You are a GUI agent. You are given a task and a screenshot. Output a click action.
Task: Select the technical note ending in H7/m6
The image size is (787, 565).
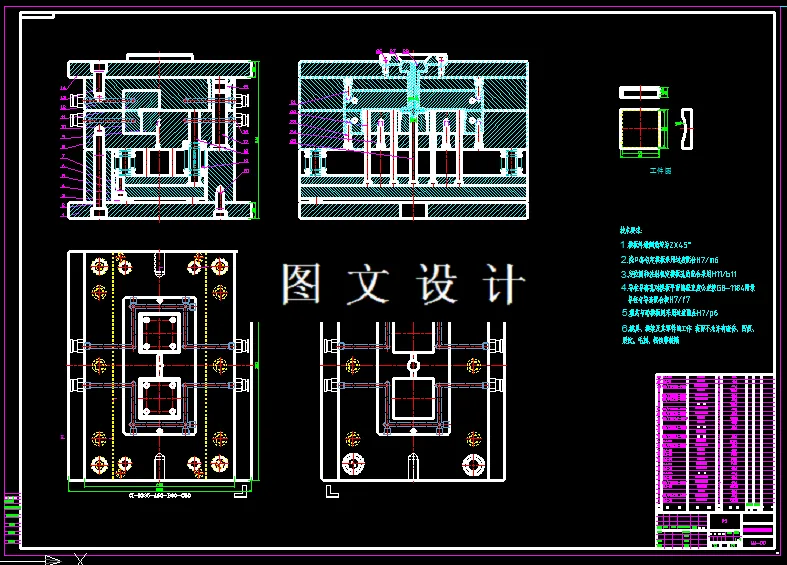(x=669, y=259)
